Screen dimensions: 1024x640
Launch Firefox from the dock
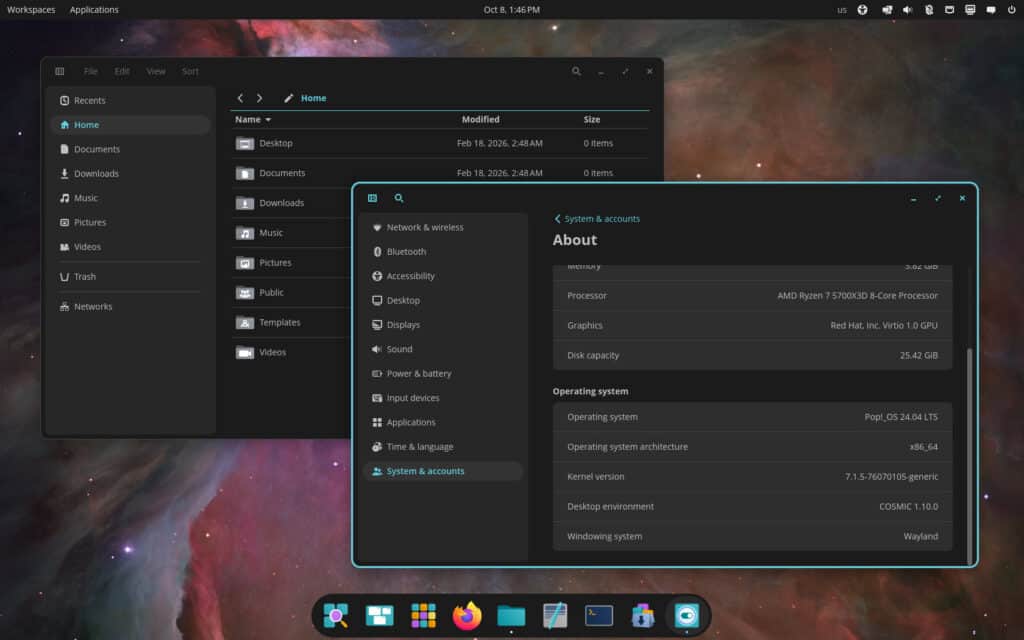click(x=467, y=615)
